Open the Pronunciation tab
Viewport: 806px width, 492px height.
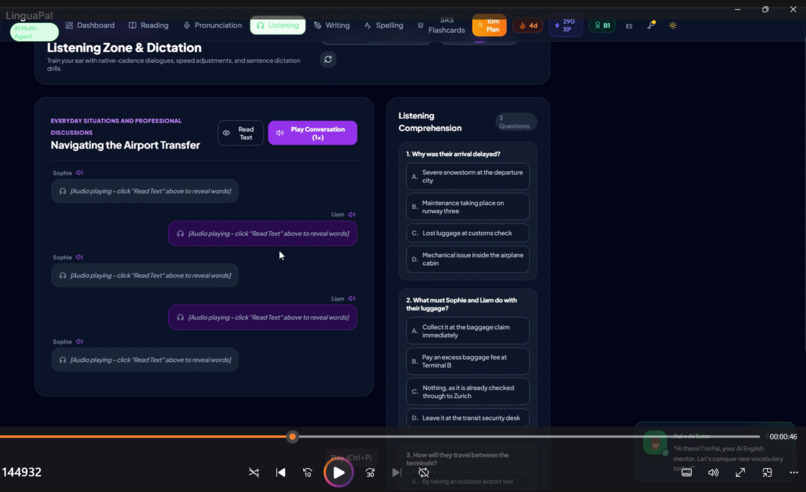point(212,25)
